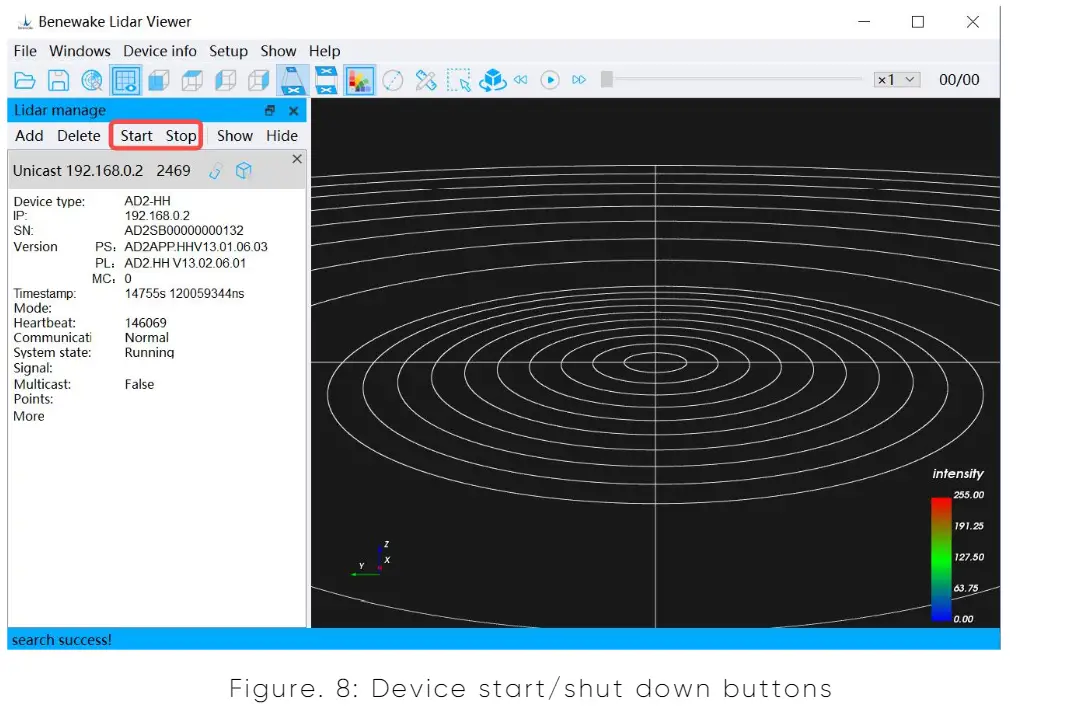Click Add in Lidar manage
This screenshot has height=706, width=1075.
pyautogui.click(x=29, y=136)
